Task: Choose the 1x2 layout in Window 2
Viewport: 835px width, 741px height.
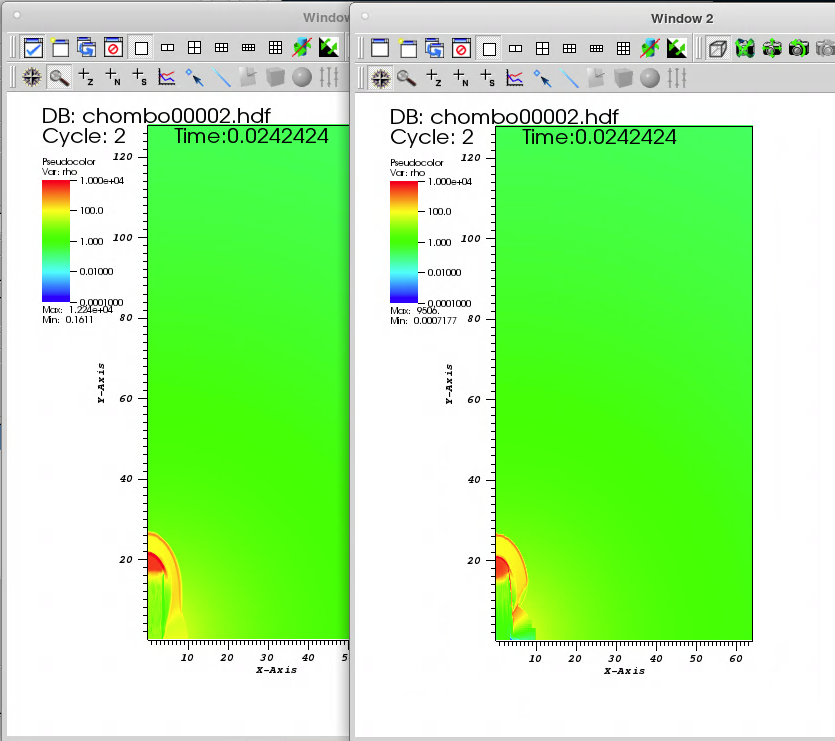Action: click(515, 48)
